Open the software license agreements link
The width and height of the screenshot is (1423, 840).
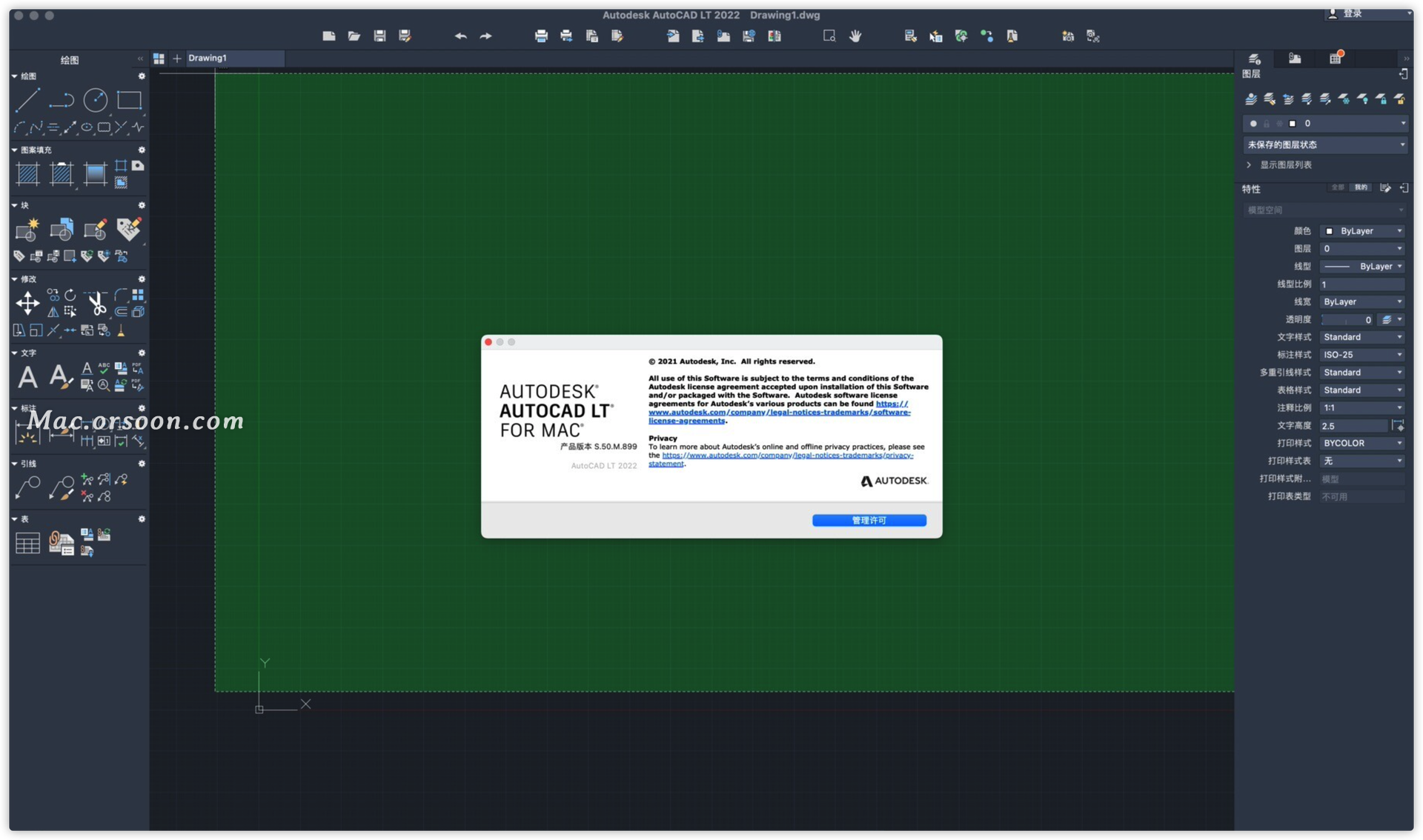pyautogui.click(x=779, y=413)
